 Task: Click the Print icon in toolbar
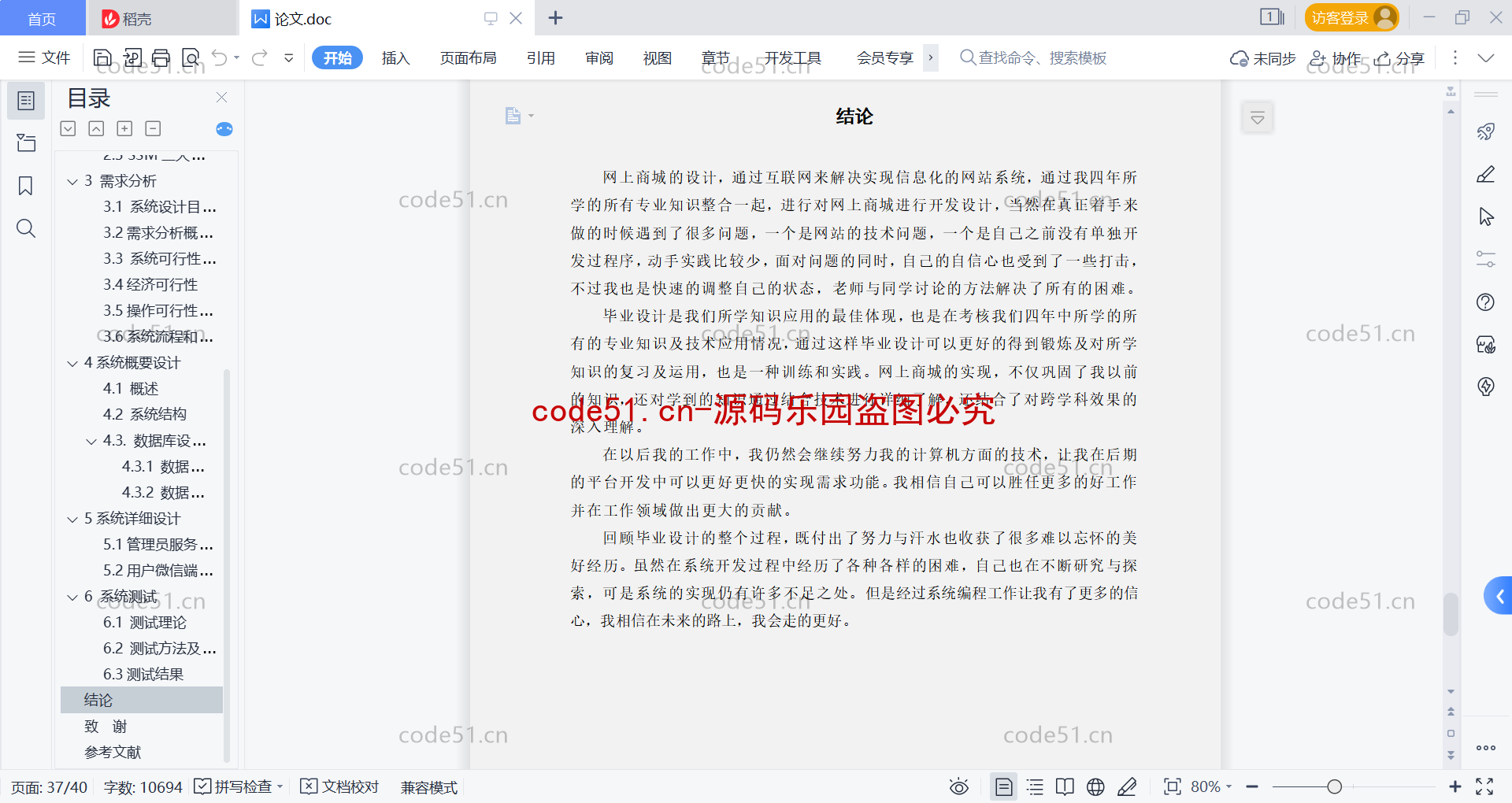(x=161, y=57)
